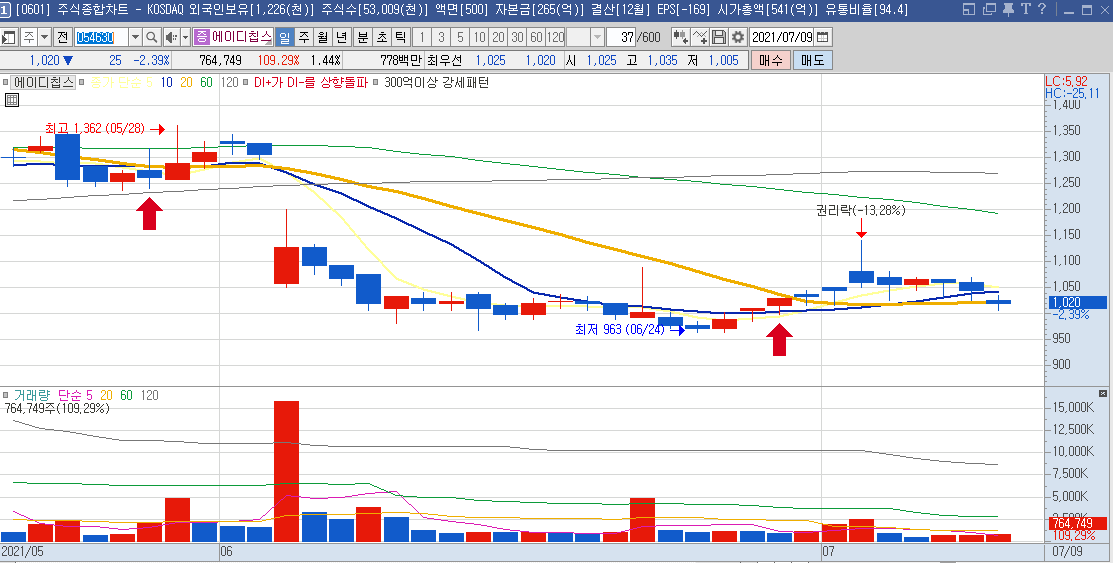The image size is (1113, 563).
Task: Click the speaker sound alert icon
Action: tap(171, 37)
